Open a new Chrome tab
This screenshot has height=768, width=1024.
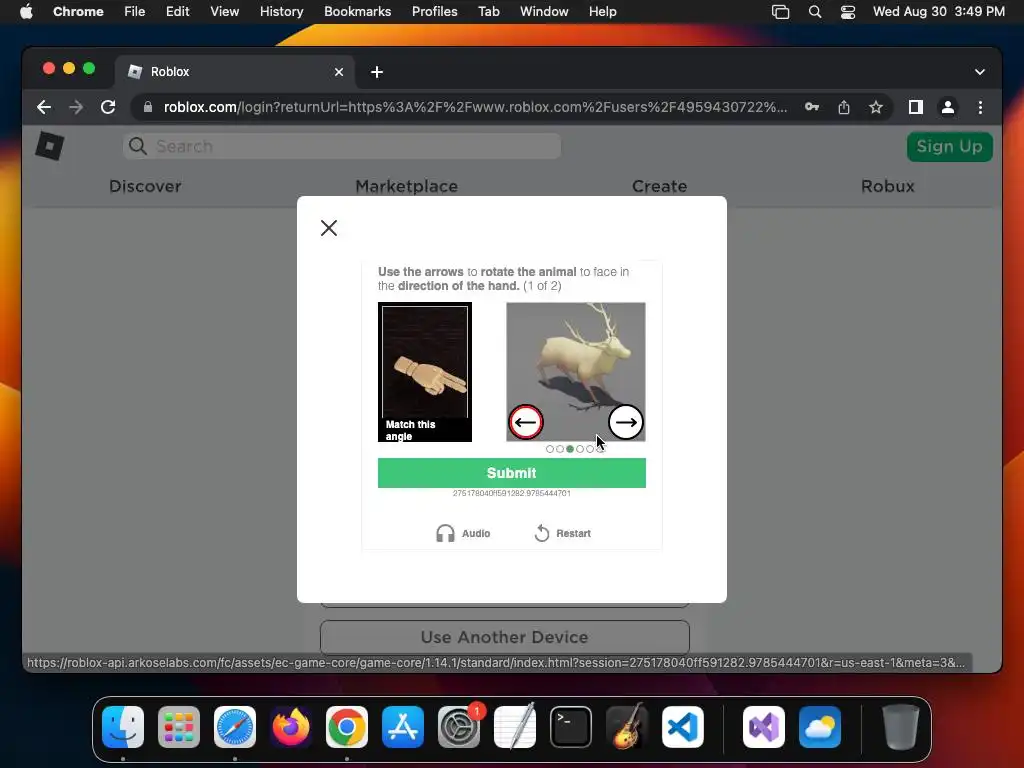pos(377,72)
